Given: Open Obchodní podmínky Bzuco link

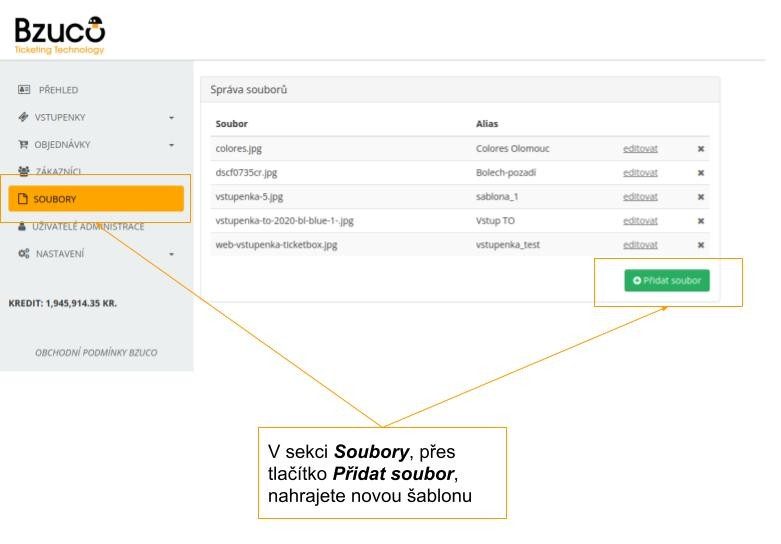Looking at the screenshot, I should click(x=96, y=353).
